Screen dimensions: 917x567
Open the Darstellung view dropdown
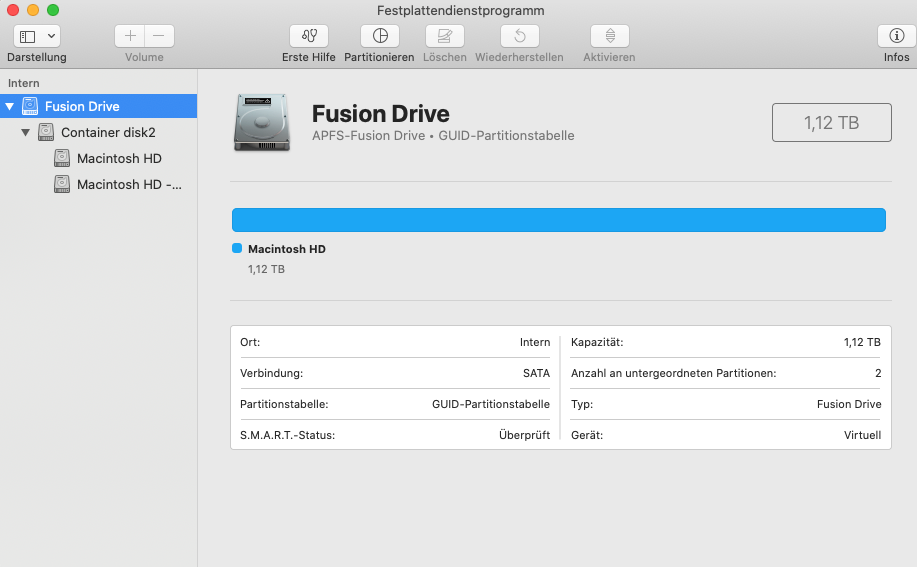[37, 36]
